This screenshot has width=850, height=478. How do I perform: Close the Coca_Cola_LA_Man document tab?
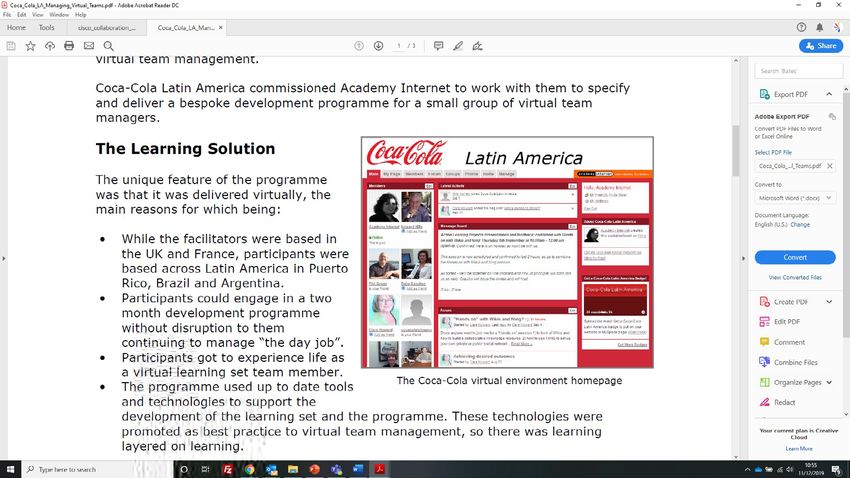[221, 28]
